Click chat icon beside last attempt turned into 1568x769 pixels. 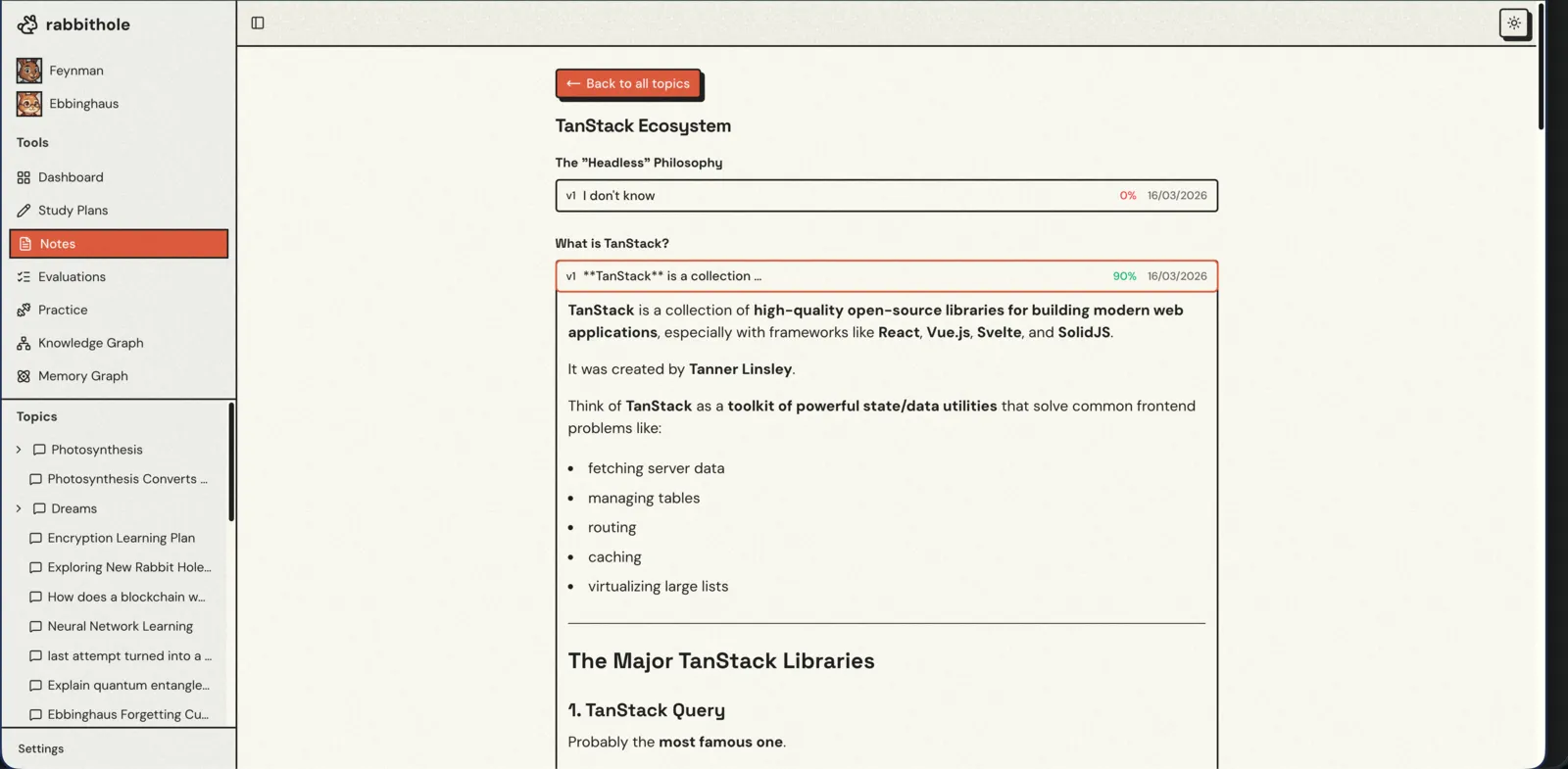click(35, 656)
